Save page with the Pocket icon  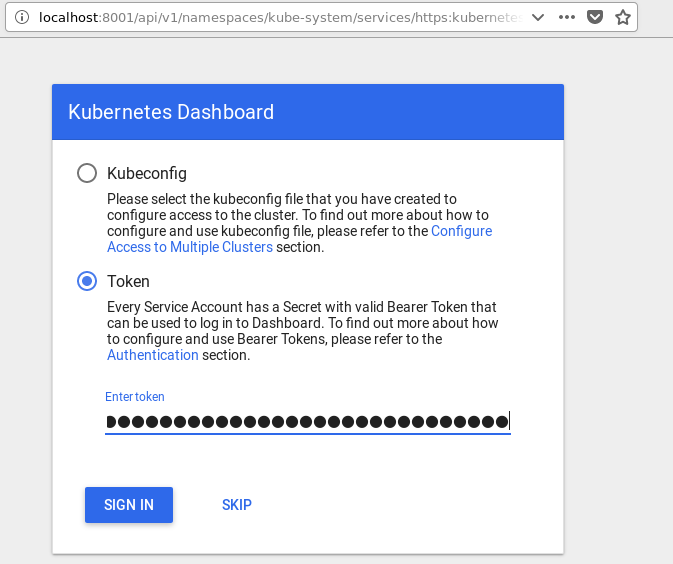(594, 18)
